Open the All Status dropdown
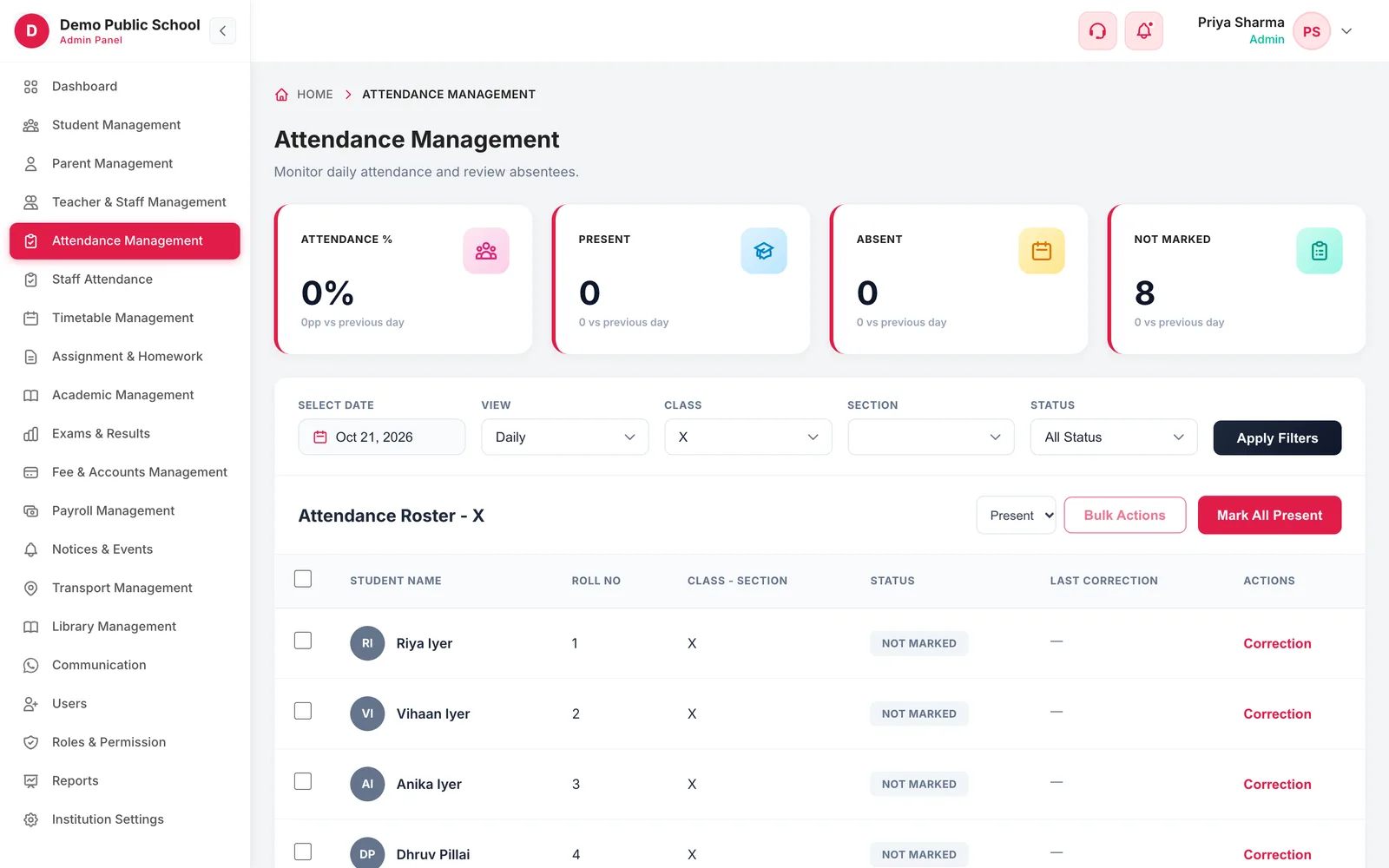 click(1114, 437)
